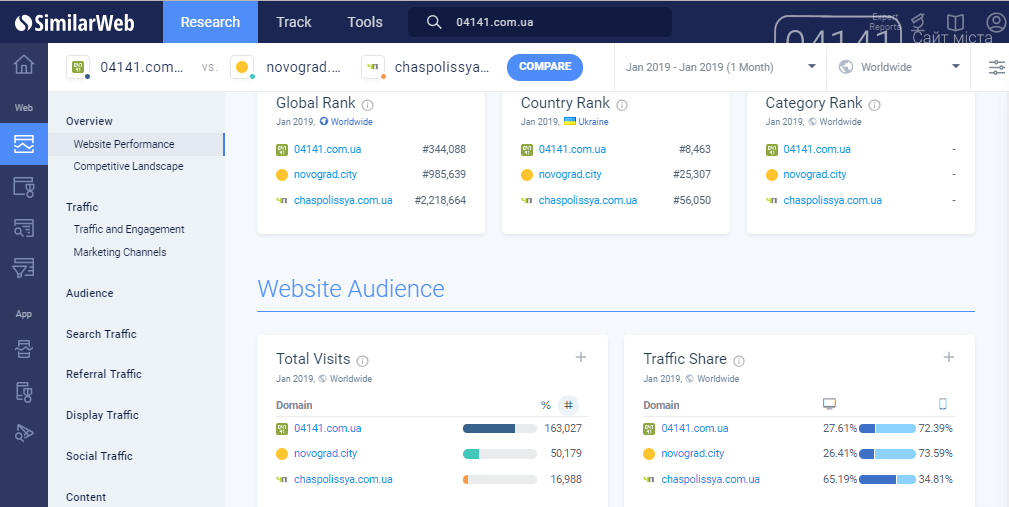Screen dimensions: 1009x507
Task: Click the search magnifier icon
Action: point(434,23)
